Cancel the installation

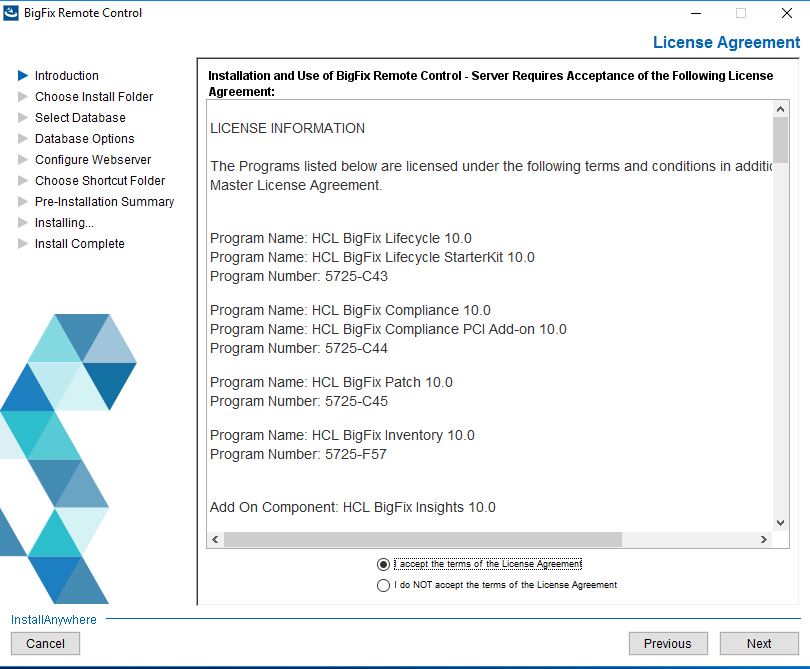[45, 644]
